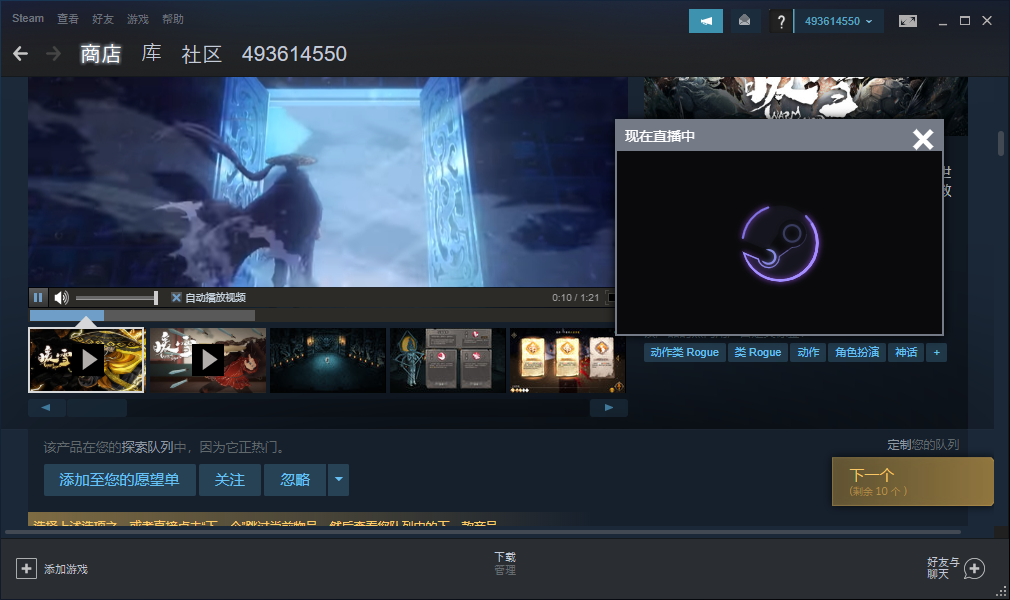Uncheck 自动播放视频 checkbox
1010x600 pixels.
pos(176,297)
